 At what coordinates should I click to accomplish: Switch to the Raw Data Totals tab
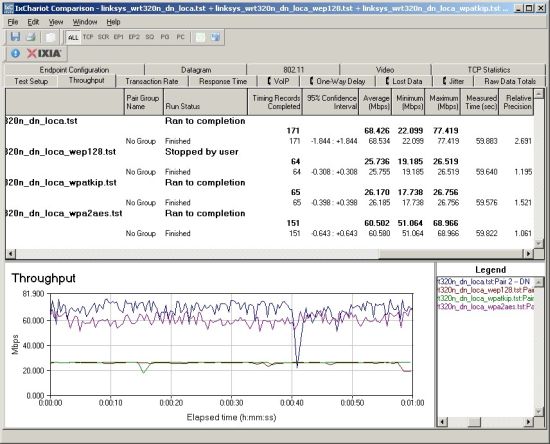[x=510, y=81]
